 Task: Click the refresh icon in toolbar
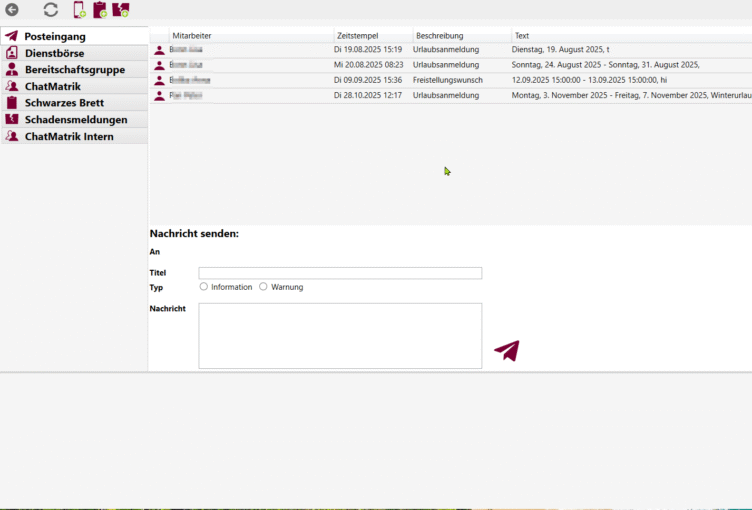pos(50,10)
